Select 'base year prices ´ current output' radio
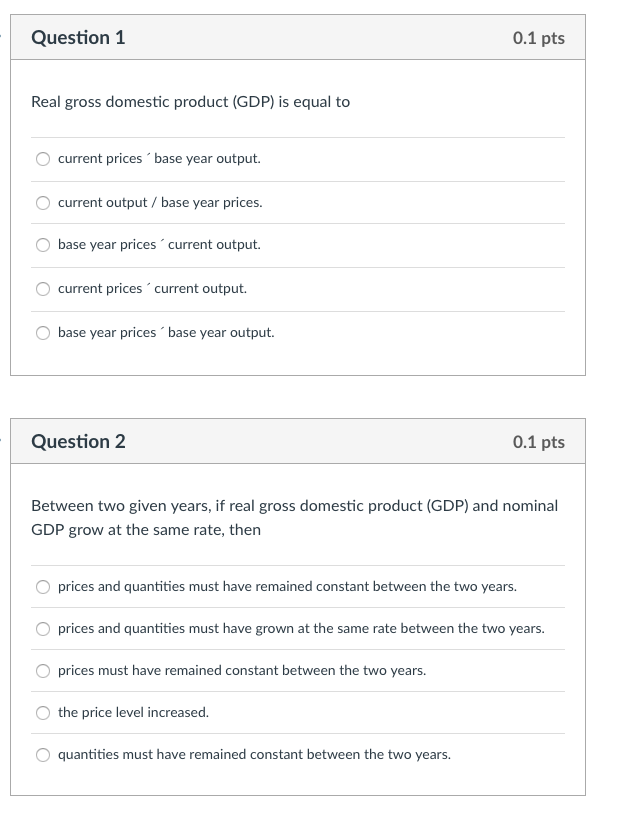 43,245
